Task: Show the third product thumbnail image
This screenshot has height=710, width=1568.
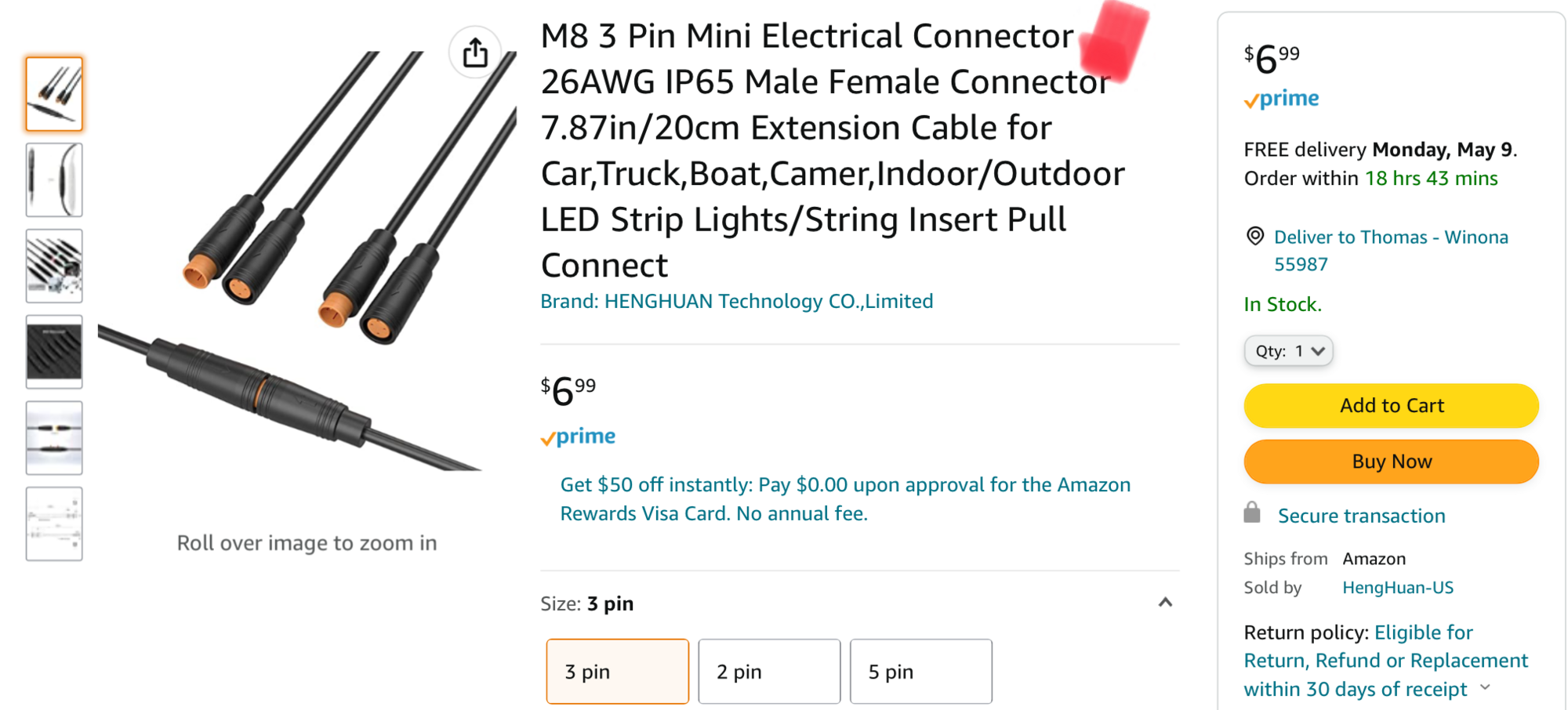Action: point(54,266)
